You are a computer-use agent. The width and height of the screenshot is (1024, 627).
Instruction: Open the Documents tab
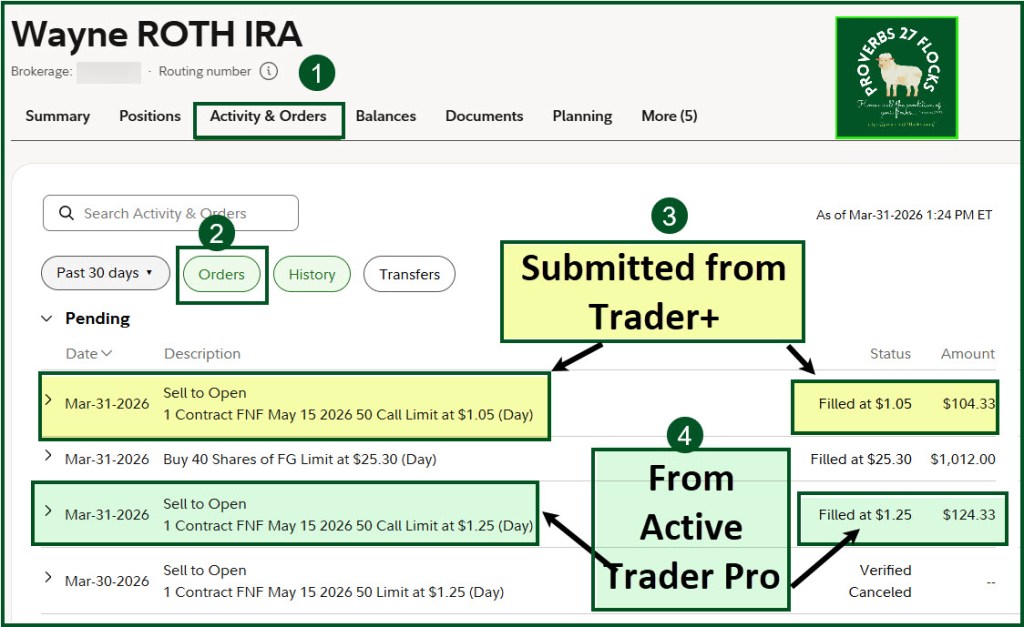484,116
